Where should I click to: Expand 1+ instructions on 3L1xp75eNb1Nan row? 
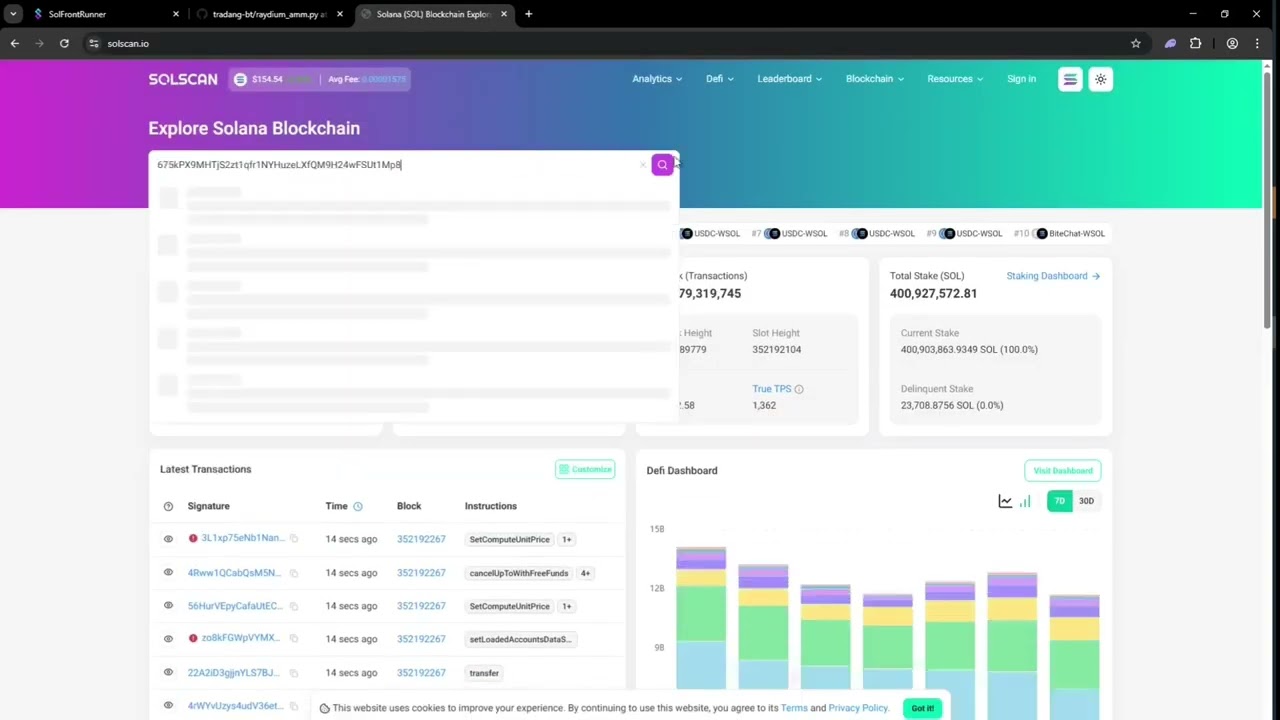click(x=566, y=540)
